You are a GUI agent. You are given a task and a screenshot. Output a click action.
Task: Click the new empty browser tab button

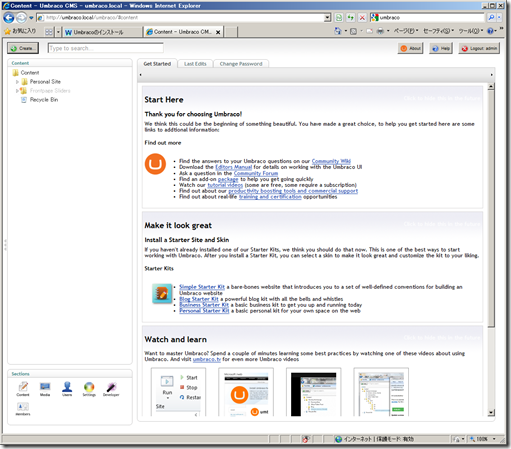pos(231,32)
